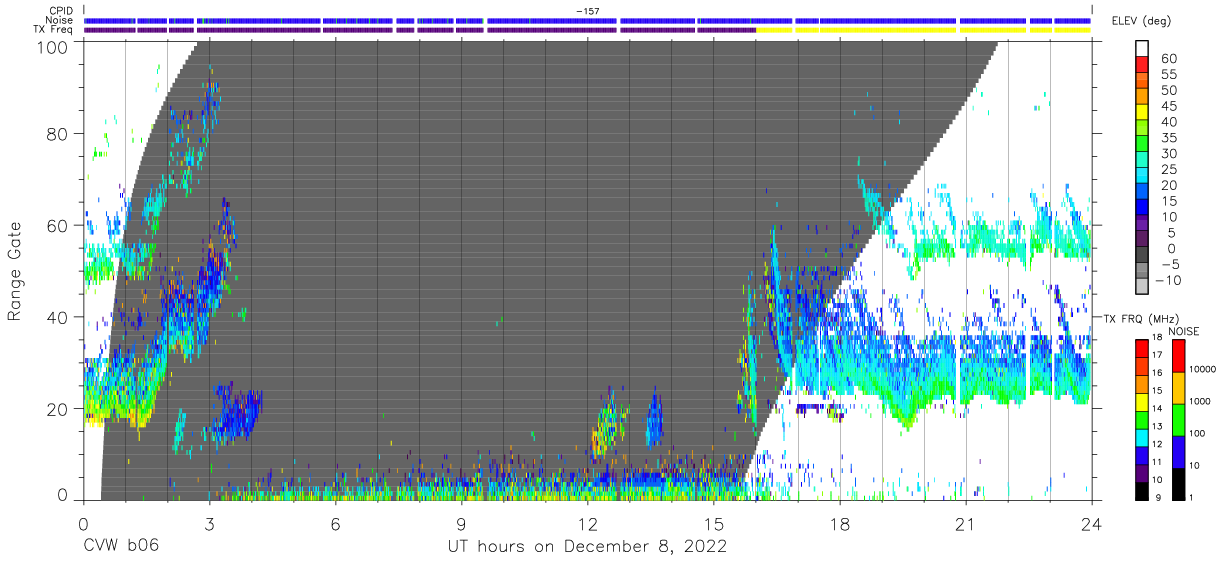Viewport: 1228px width, 567px height.
Task: Select the green 13 MHz frequency swatch
Action: [x=1142, y=420]
